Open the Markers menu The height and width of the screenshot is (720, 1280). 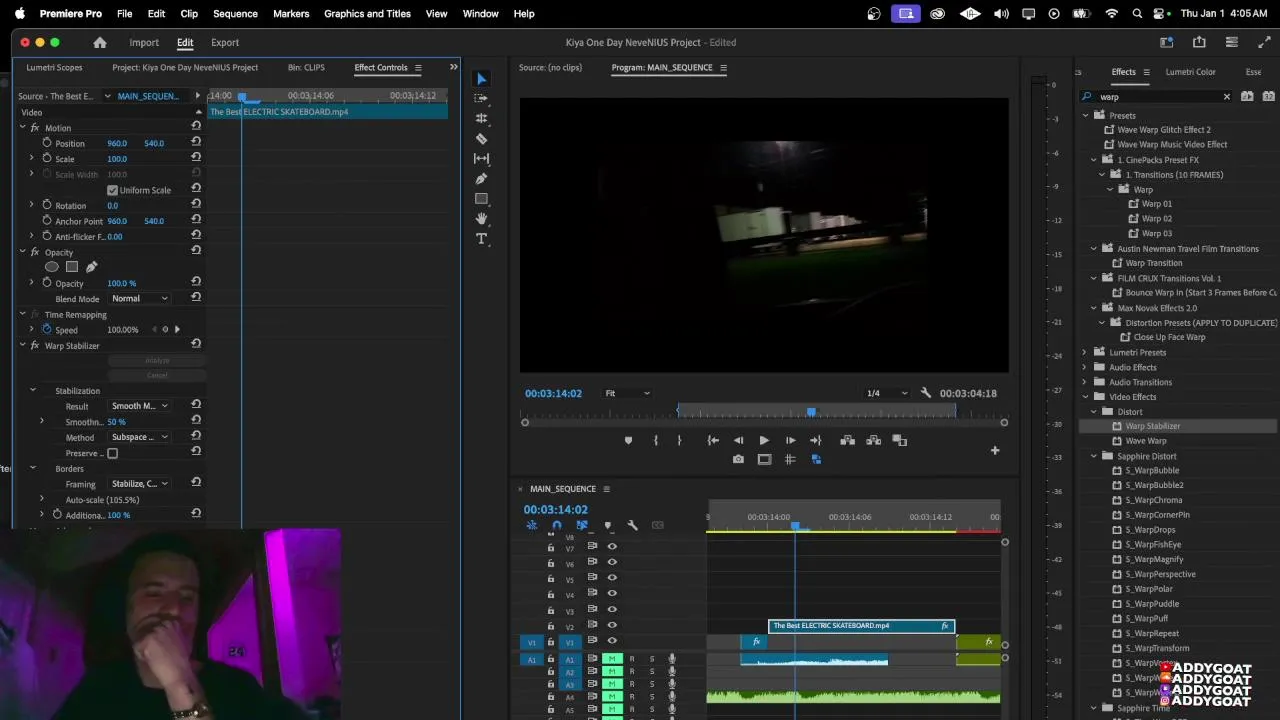point(291,14)
